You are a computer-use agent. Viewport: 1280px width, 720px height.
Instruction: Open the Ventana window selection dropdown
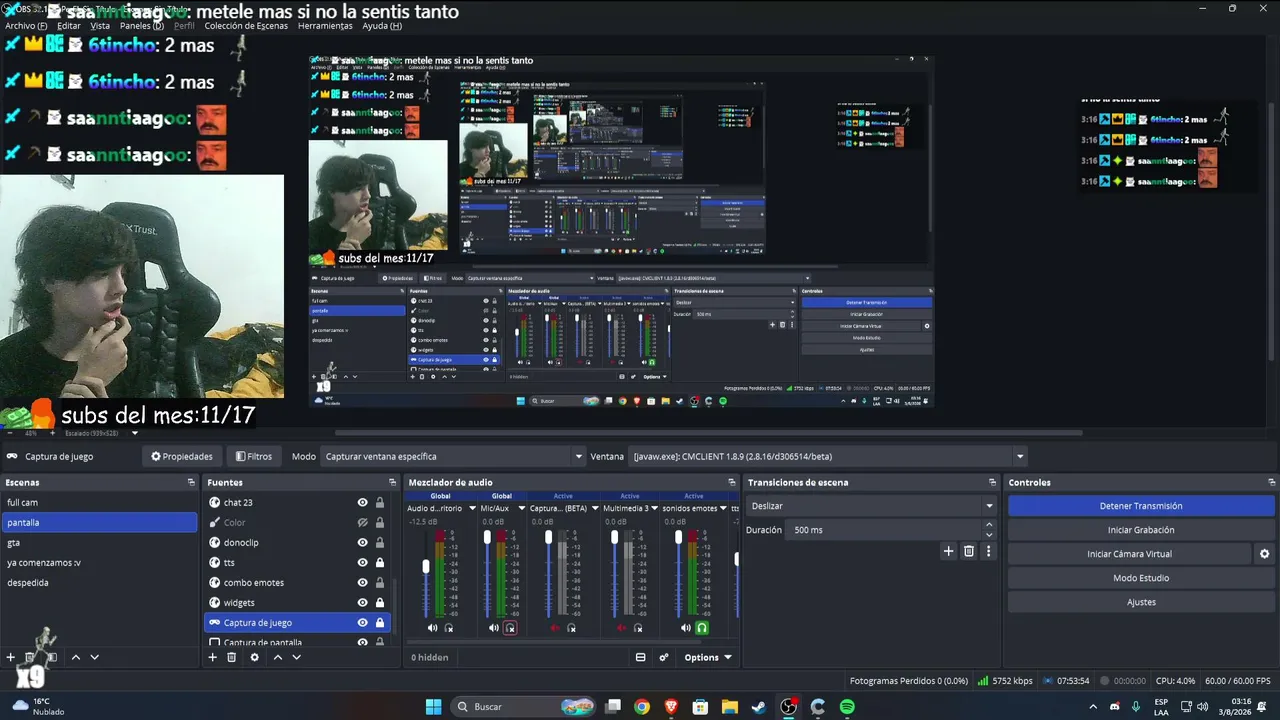tap(828, 456)
